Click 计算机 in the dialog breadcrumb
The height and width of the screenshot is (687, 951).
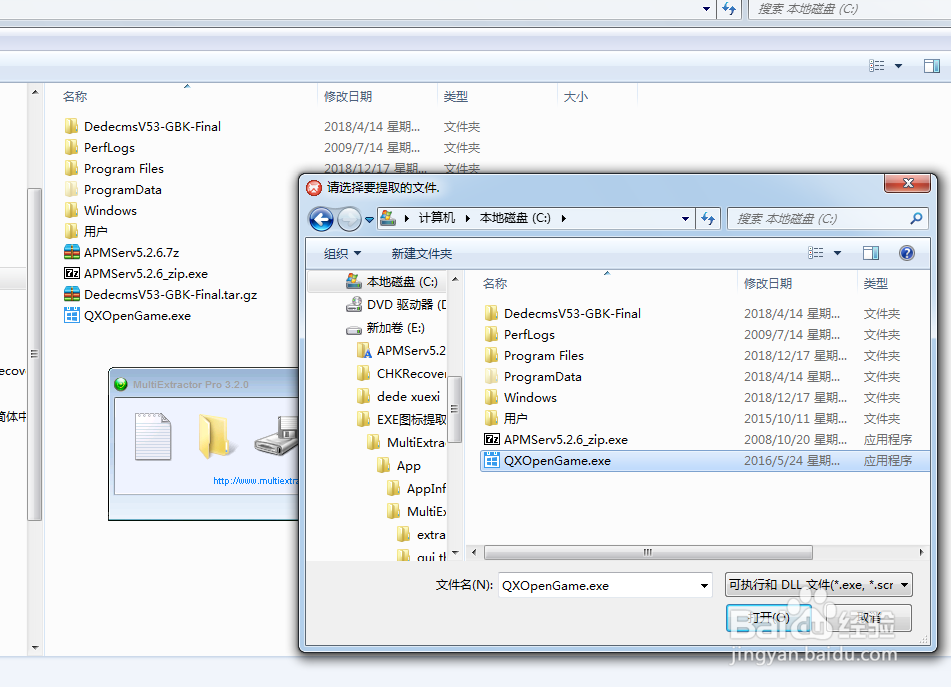pos(437,218)
